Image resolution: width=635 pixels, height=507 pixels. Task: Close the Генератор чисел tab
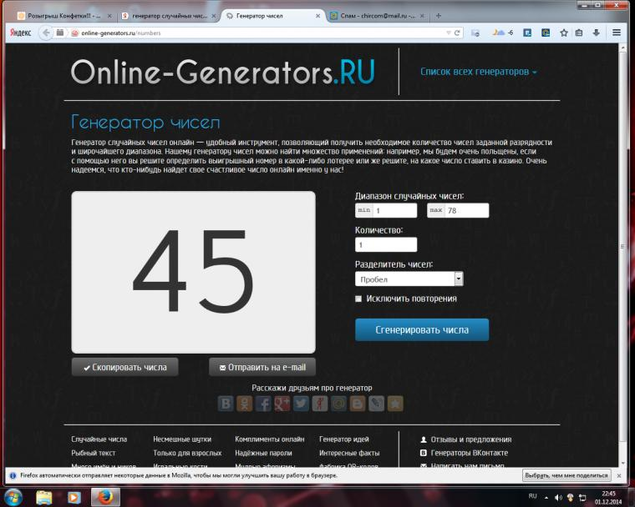(x=318, y=16)
